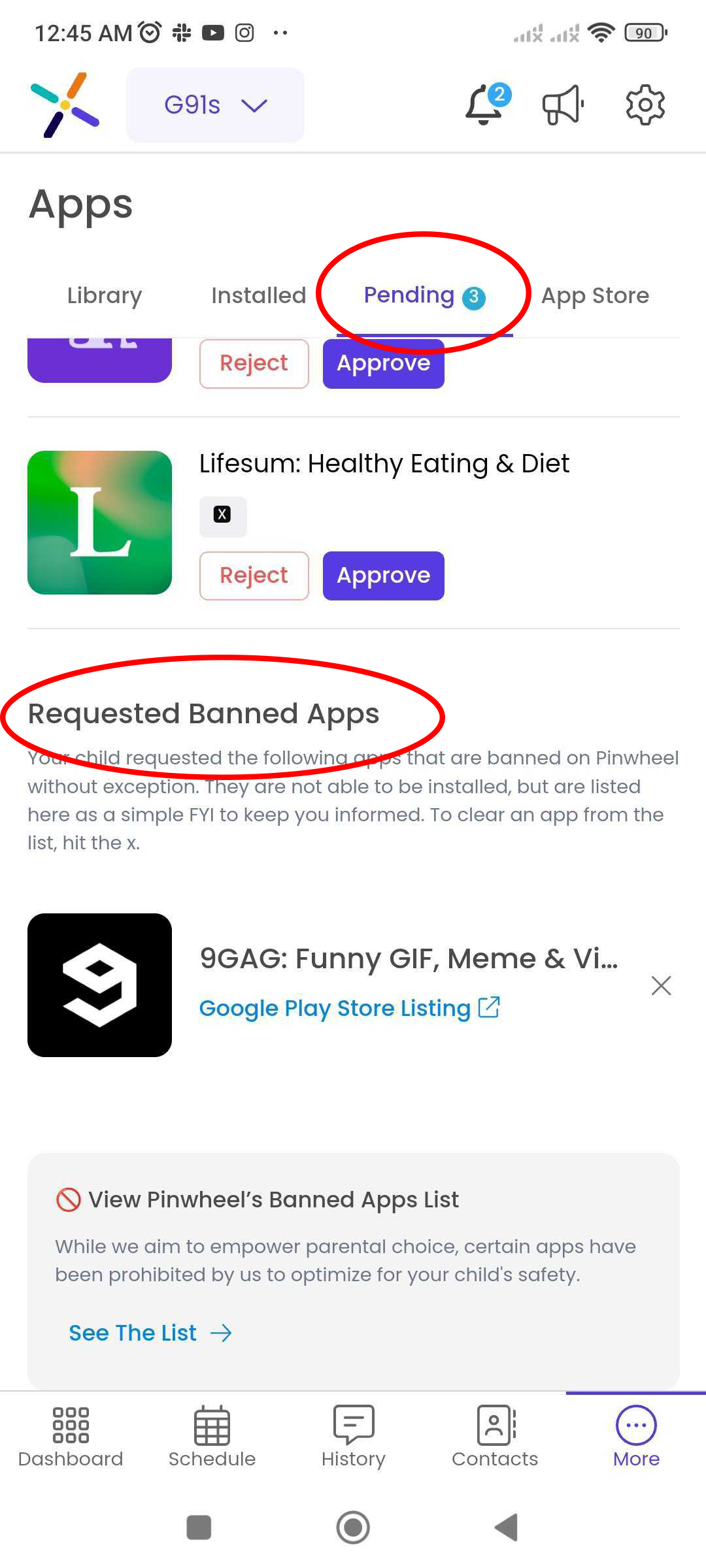Switch to the Installed tab
The width and height of the screenshot is (706, 1568).
pos(258,295)
